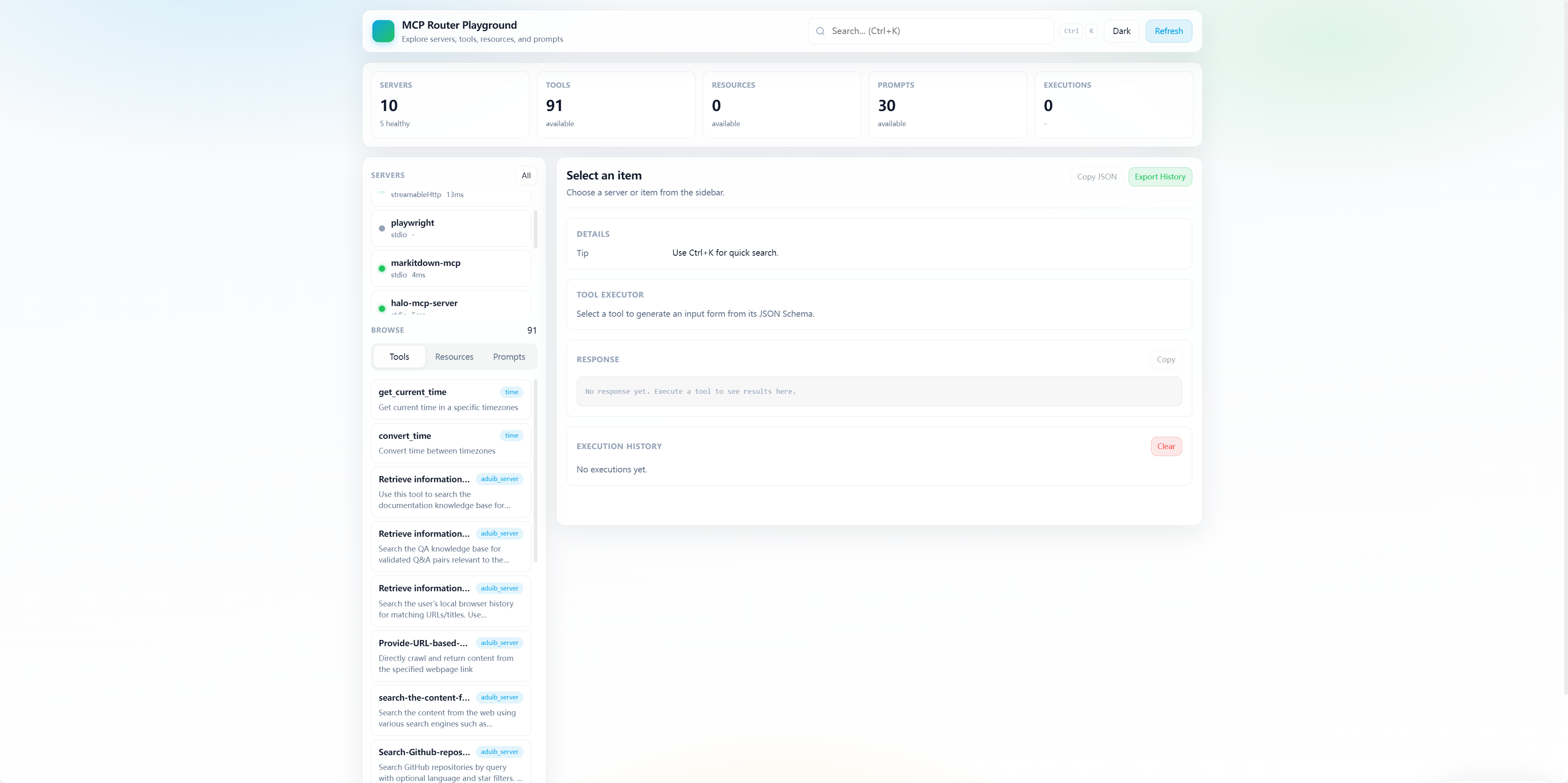Click the aduib_server tag on Provide-URL-based tool
Image resolution: width=1568 pixels, height=783 pixels.
tap(499, 643)
